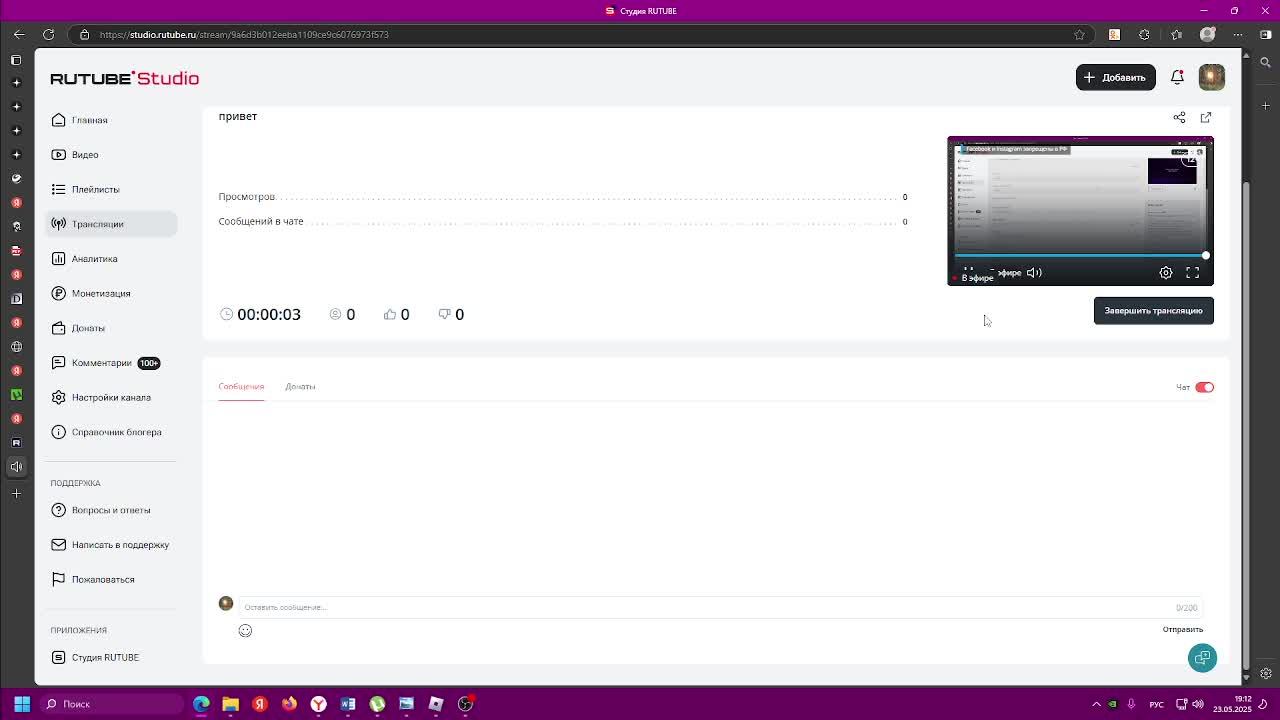Open stream player settings gear
The height and width of the screenshot is (720, 1280).
[x=1165, y=272]
